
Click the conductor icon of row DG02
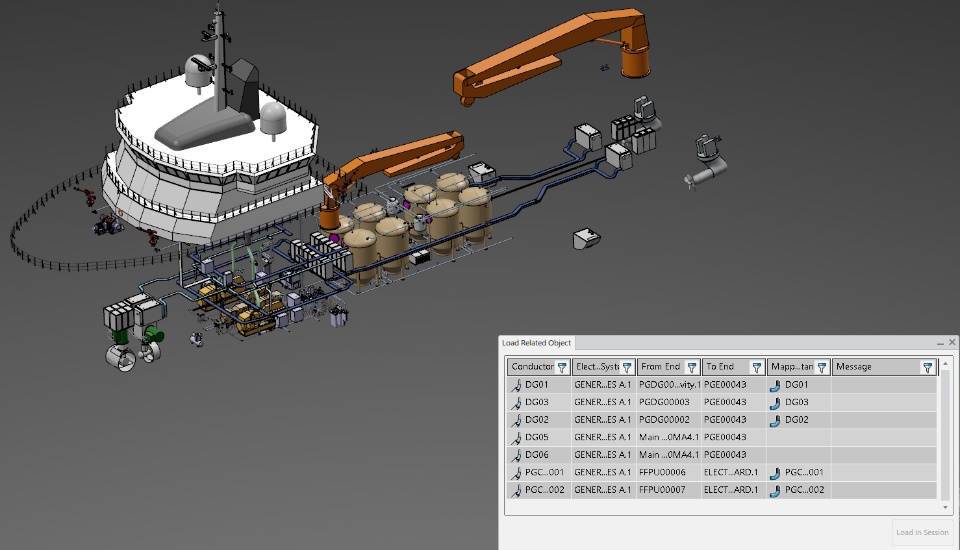[517, 420]
